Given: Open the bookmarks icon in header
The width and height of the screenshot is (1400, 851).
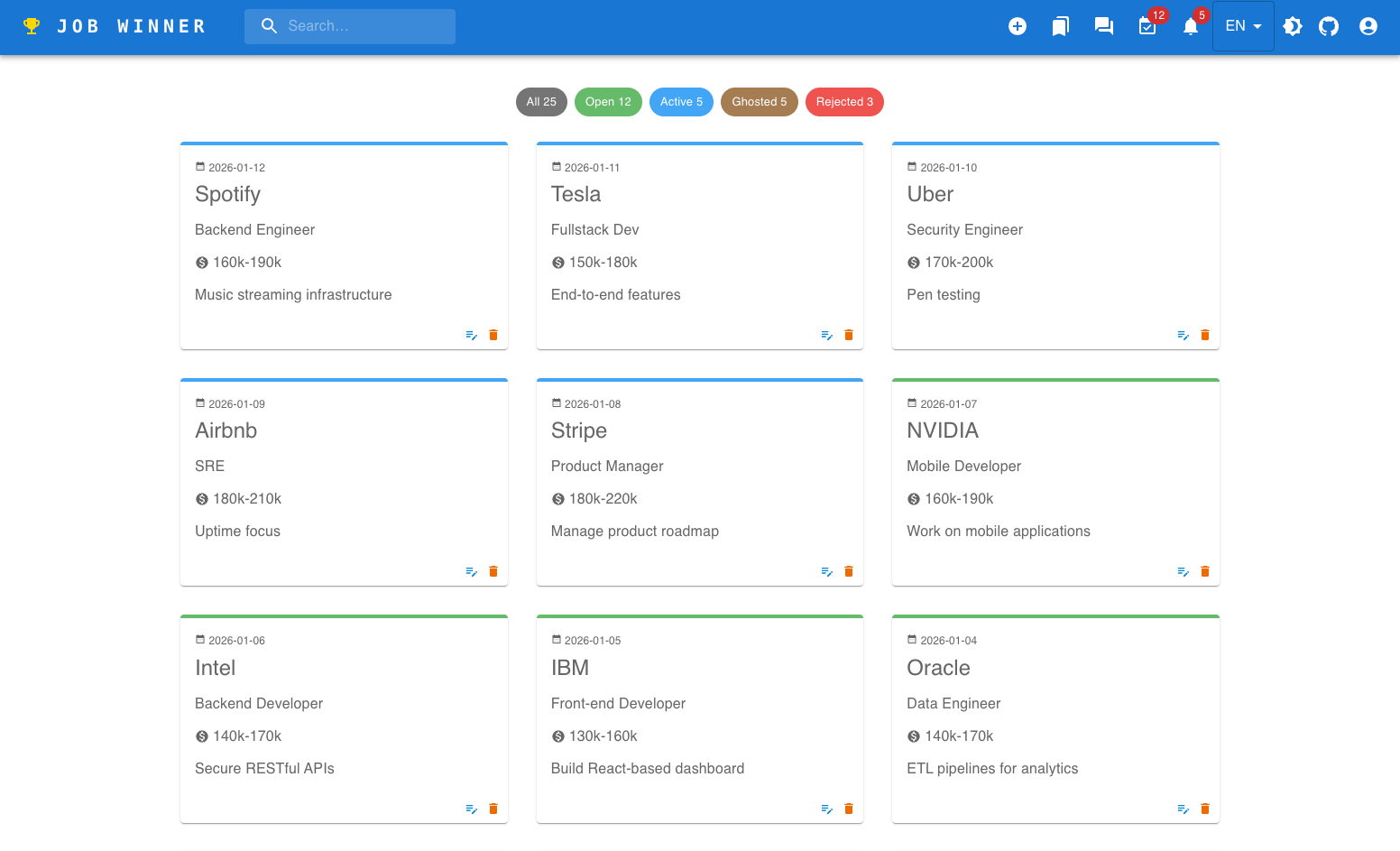Looking at the screenshot, I should click(x=1061, y=26).
